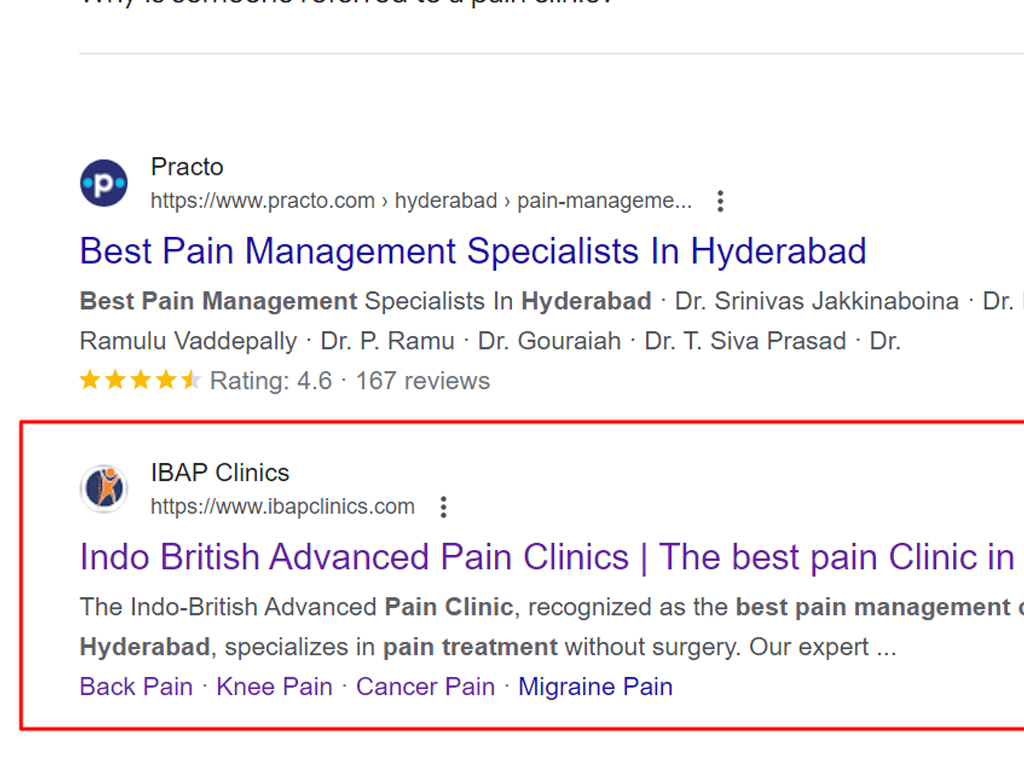Click the IBAP Clinics site name

(220, 473)
